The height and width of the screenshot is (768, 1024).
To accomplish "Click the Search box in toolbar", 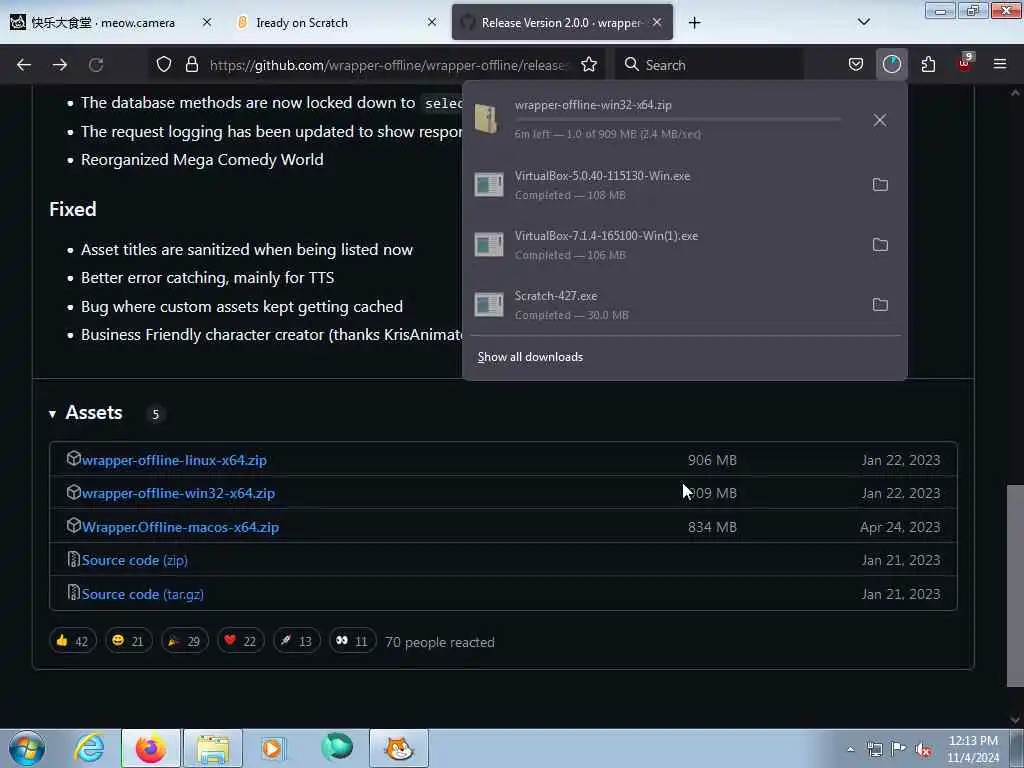I will (709, 65).
